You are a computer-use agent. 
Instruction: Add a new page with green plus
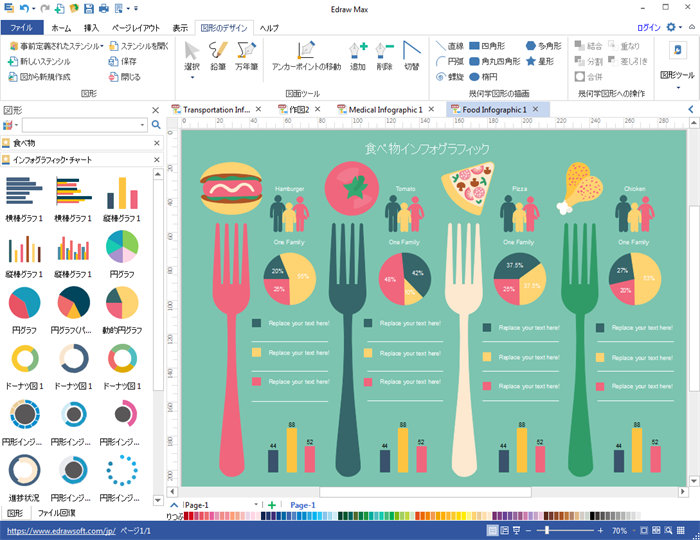tap(272, 505)
